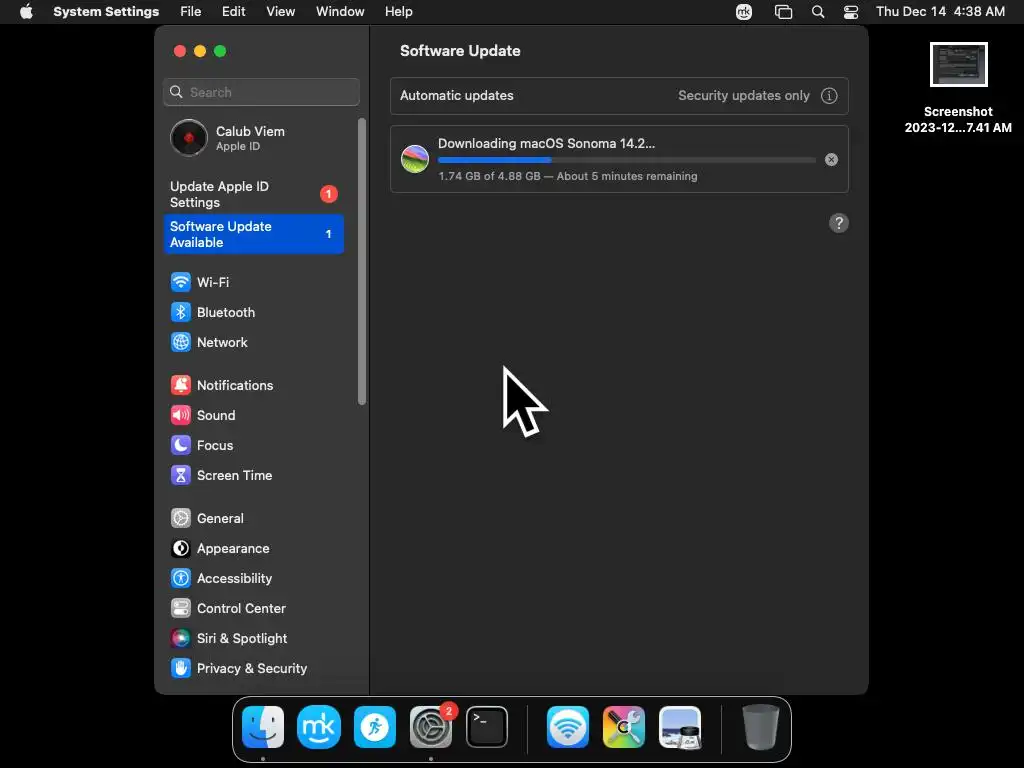This screenshot has height=768, width=1024.
Task: Open Privacy & Security settings
Action: pos(253,669)
